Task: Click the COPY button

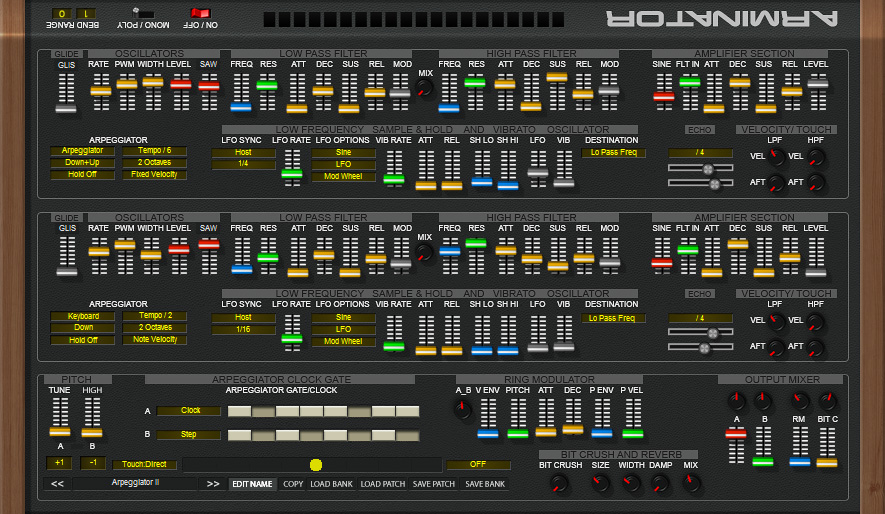Action: (293, 484)
